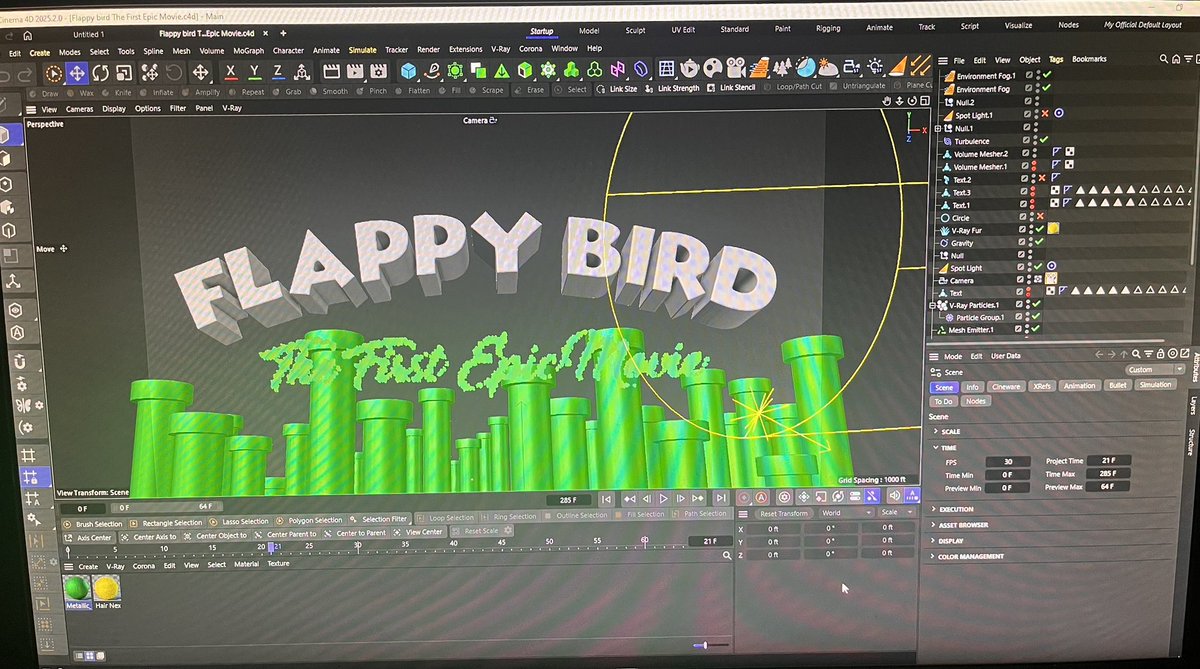Screen dimensions: 1200x669
Task: Toggle Particle Group.1 enable checkmark
Action: click(1036, 317)
